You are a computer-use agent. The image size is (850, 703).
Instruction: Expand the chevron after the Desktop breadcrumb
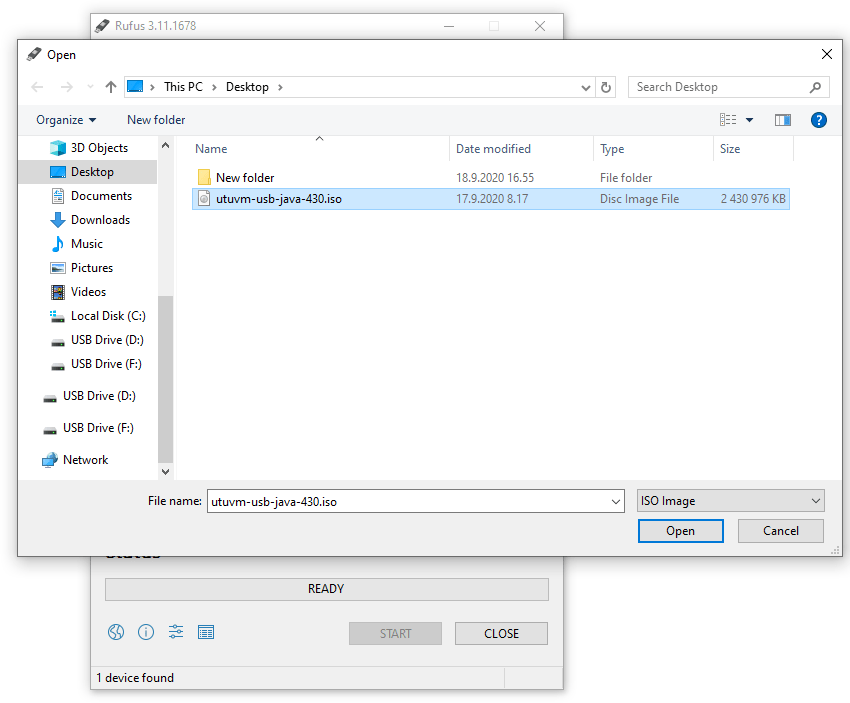280,87
